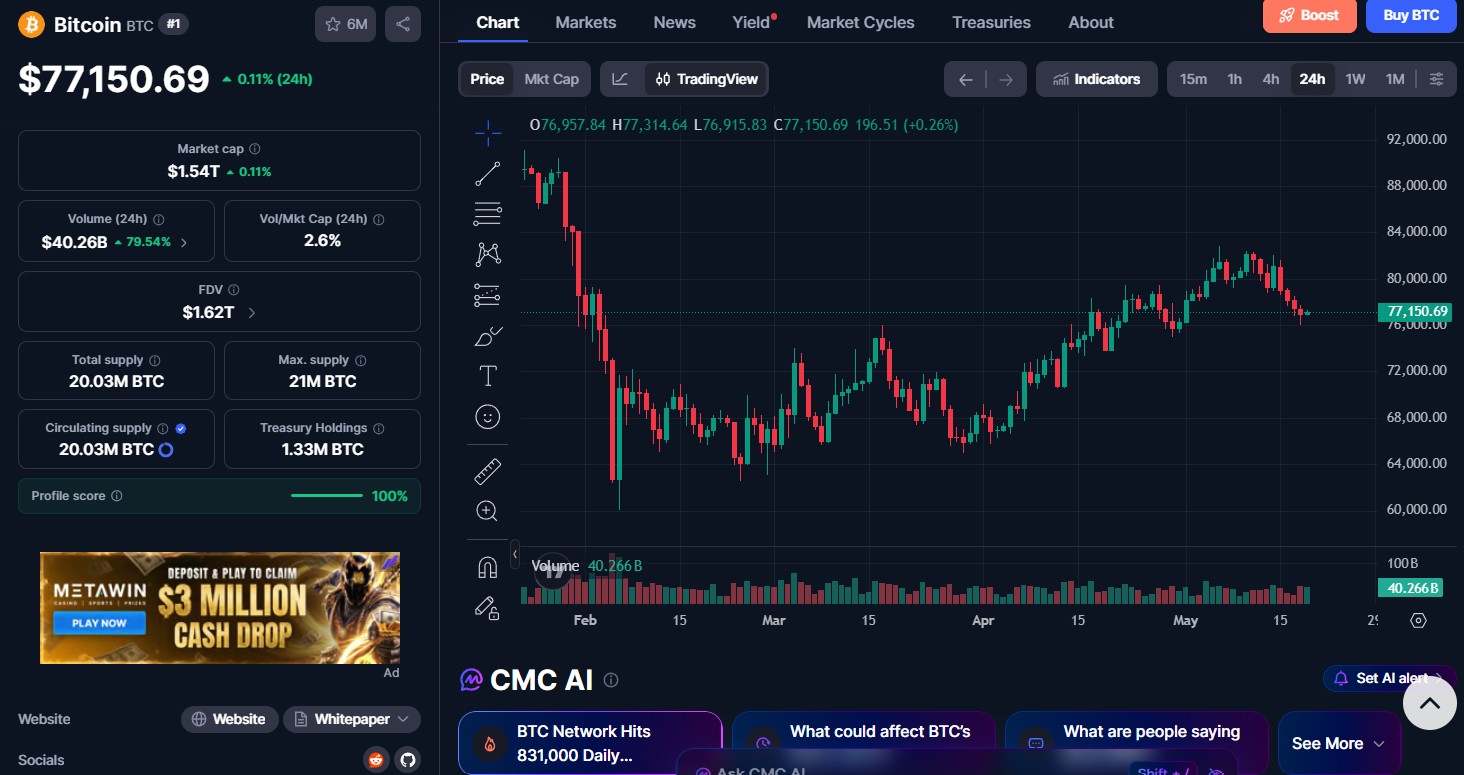Select the XABCD pattern tool
The height and width of the screenshot is (775, 1464).
pos(488,254)
